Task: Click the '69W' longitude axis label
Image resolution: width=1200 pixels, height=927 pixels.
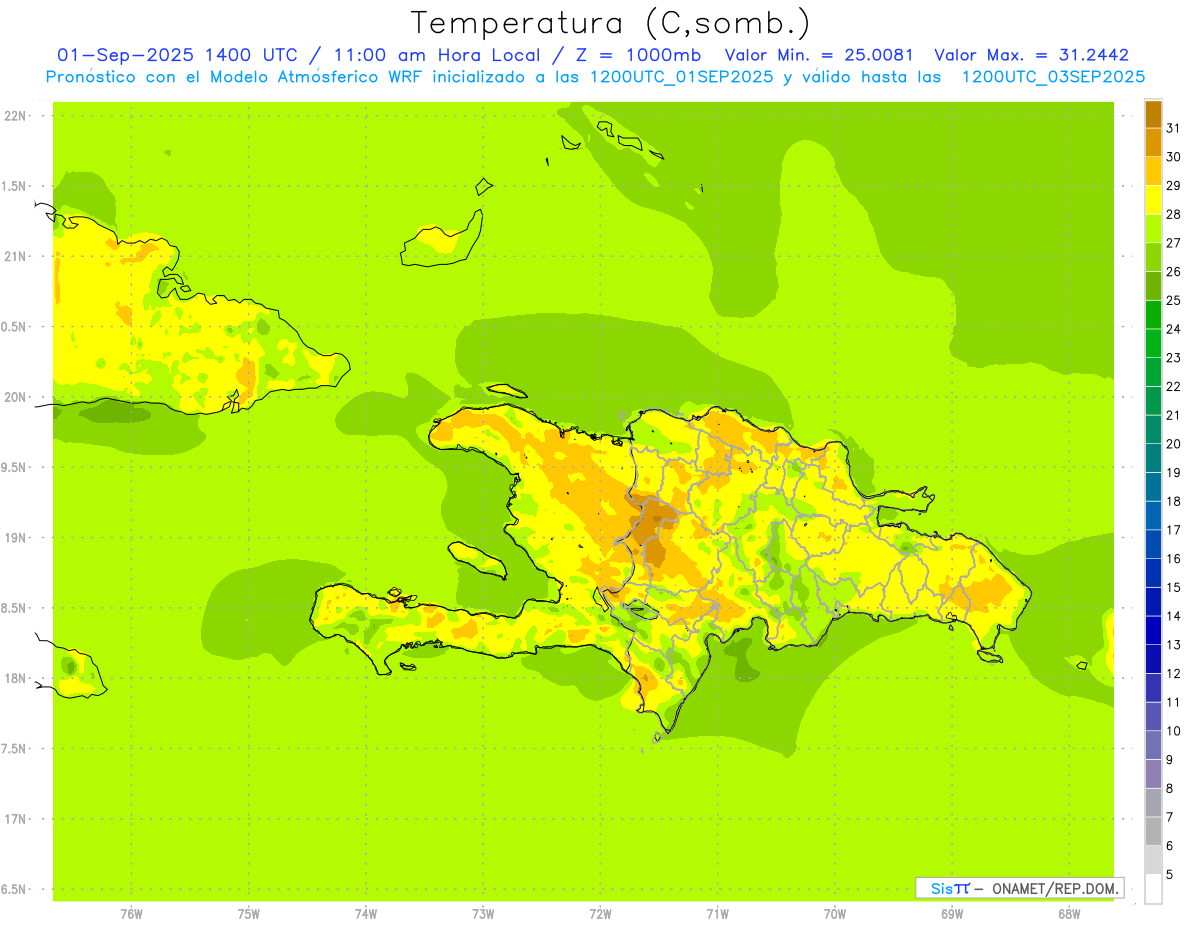Action: point(951,913)
